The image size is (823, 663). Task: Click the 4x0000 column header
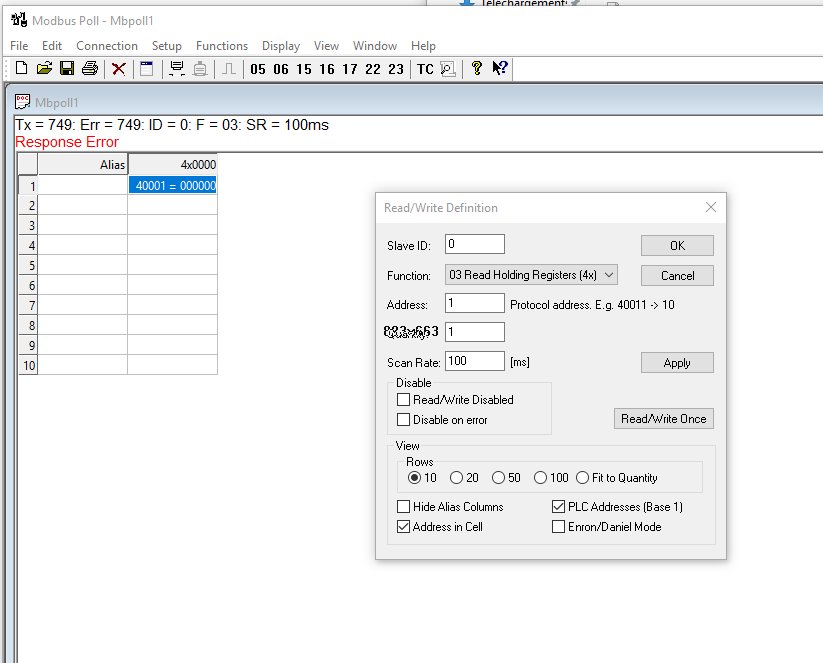172,164
